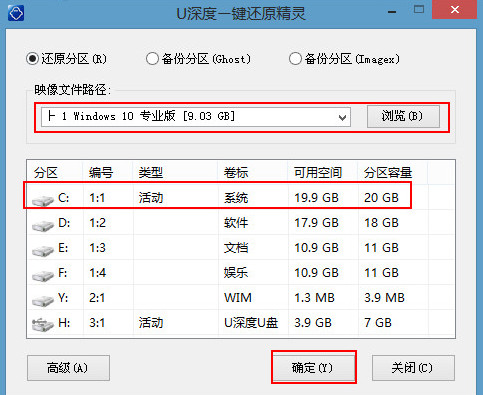Click the Windows 10 专业版 image path combo box

[x=196, y=117]
